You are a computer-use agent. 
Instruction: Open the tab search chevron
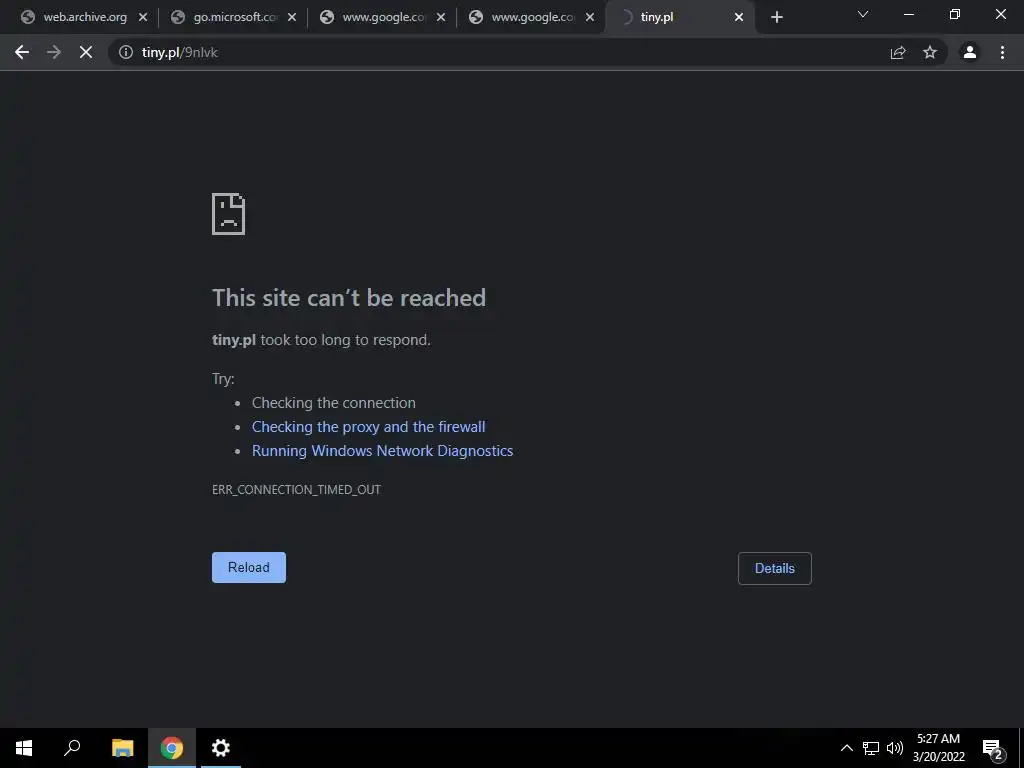863,14
